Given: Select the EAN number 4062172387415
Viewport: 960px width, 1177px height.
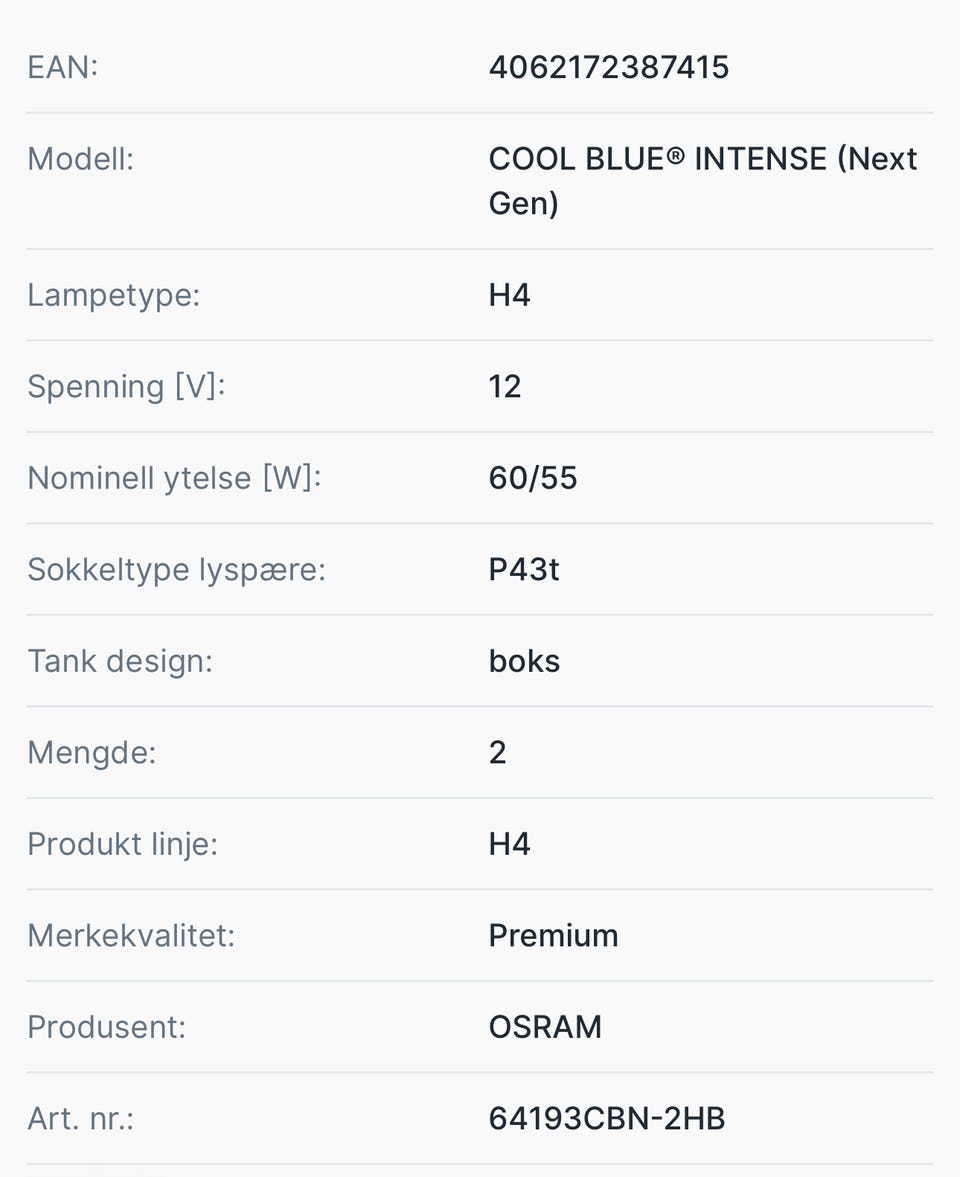Looking at the screenshot, I should point(609,68).
